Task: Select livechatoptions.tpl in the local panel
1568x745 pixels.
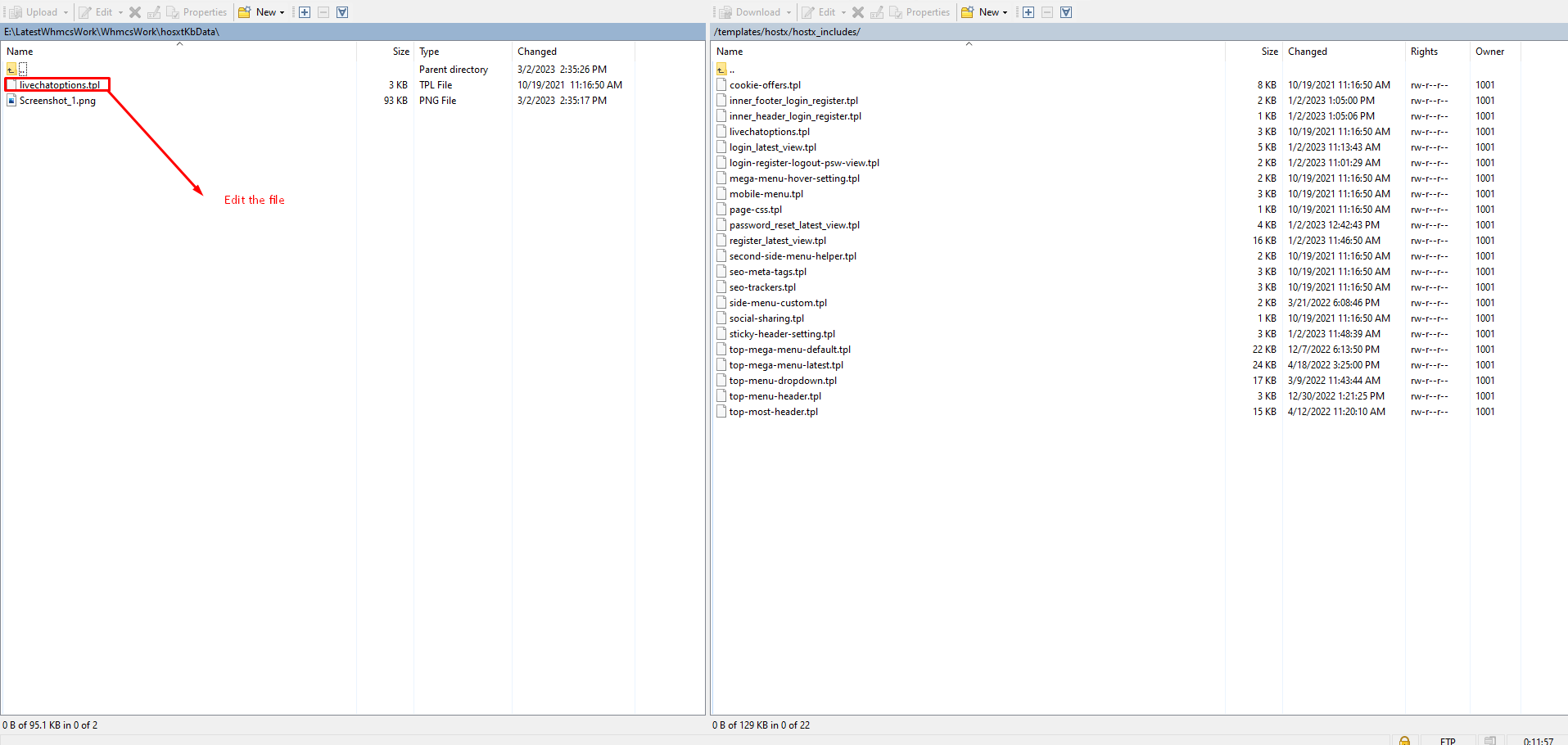Action: pyautogui.click(x=59, y=85)
